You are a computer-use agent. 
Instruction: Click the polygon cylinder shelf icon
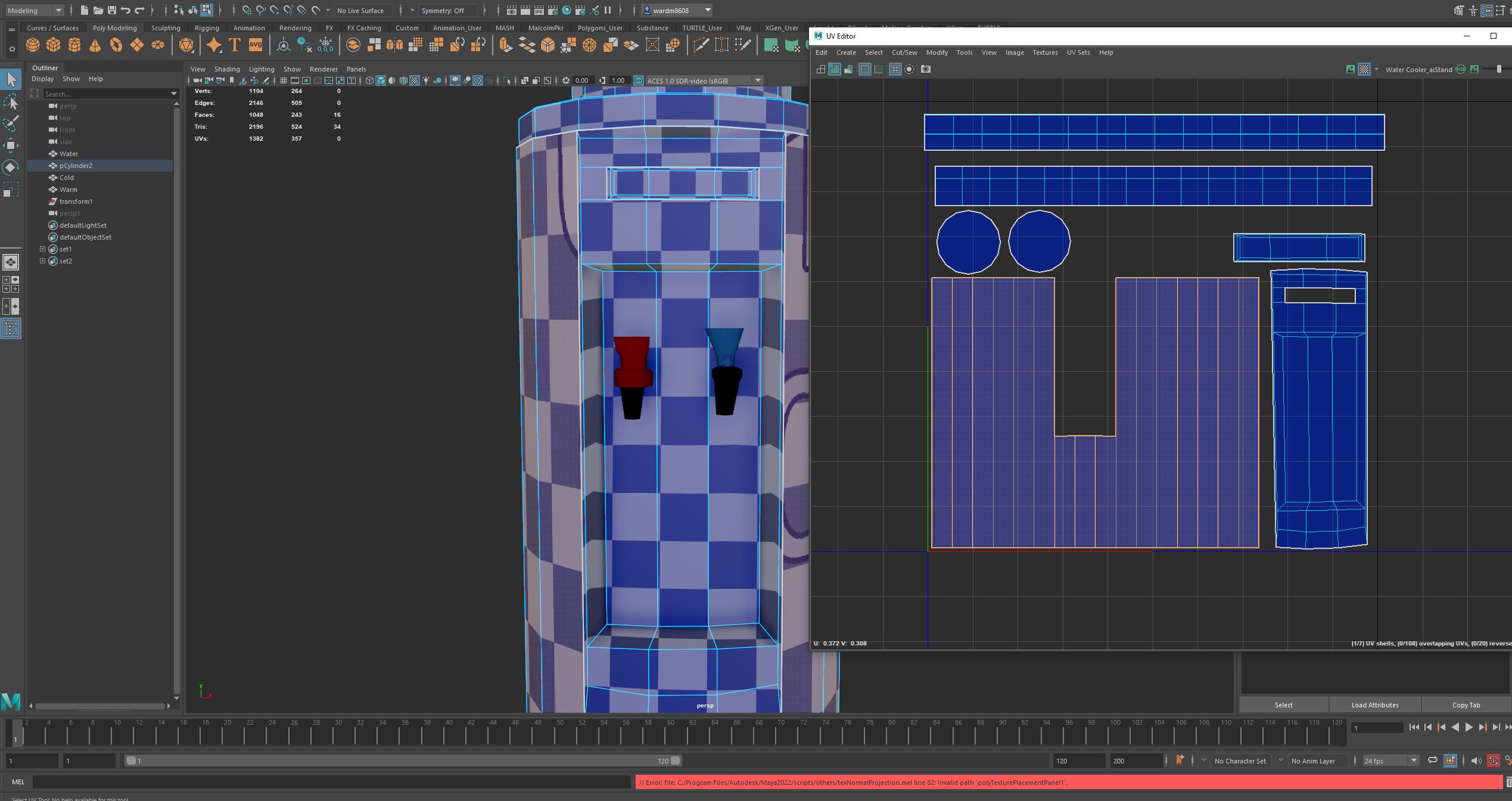(x=74, y=45)
